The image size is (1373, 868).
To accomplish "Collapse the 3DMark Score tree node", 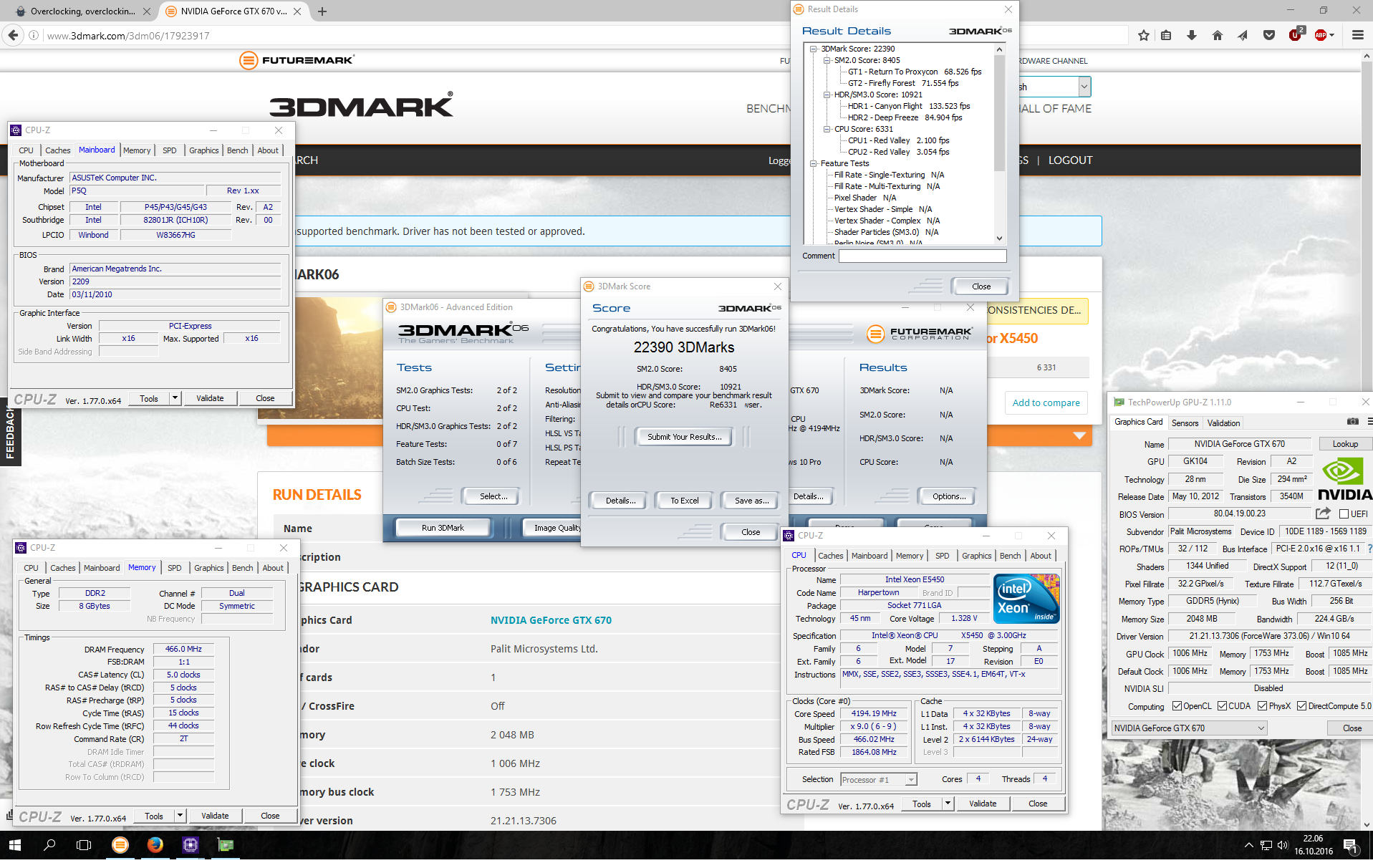I will tap(814, 49).
